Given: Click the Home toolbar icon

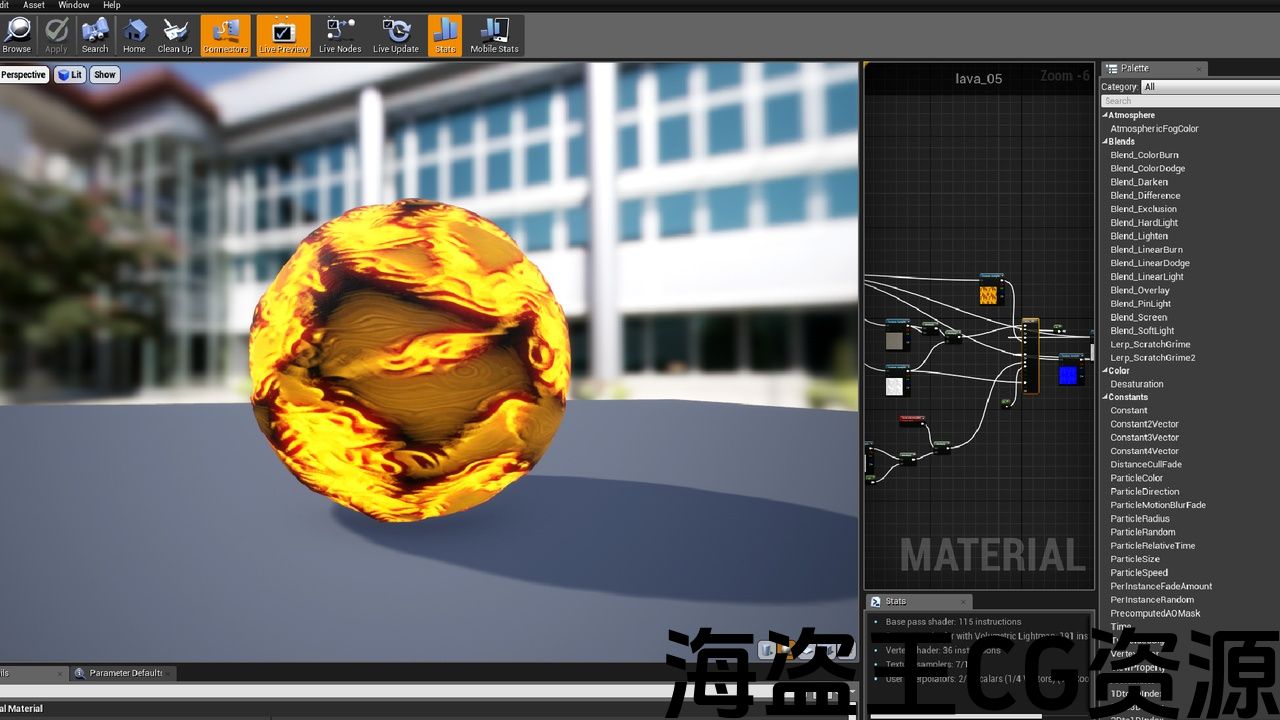Looking at the screenshot, I should coord(134,35).
